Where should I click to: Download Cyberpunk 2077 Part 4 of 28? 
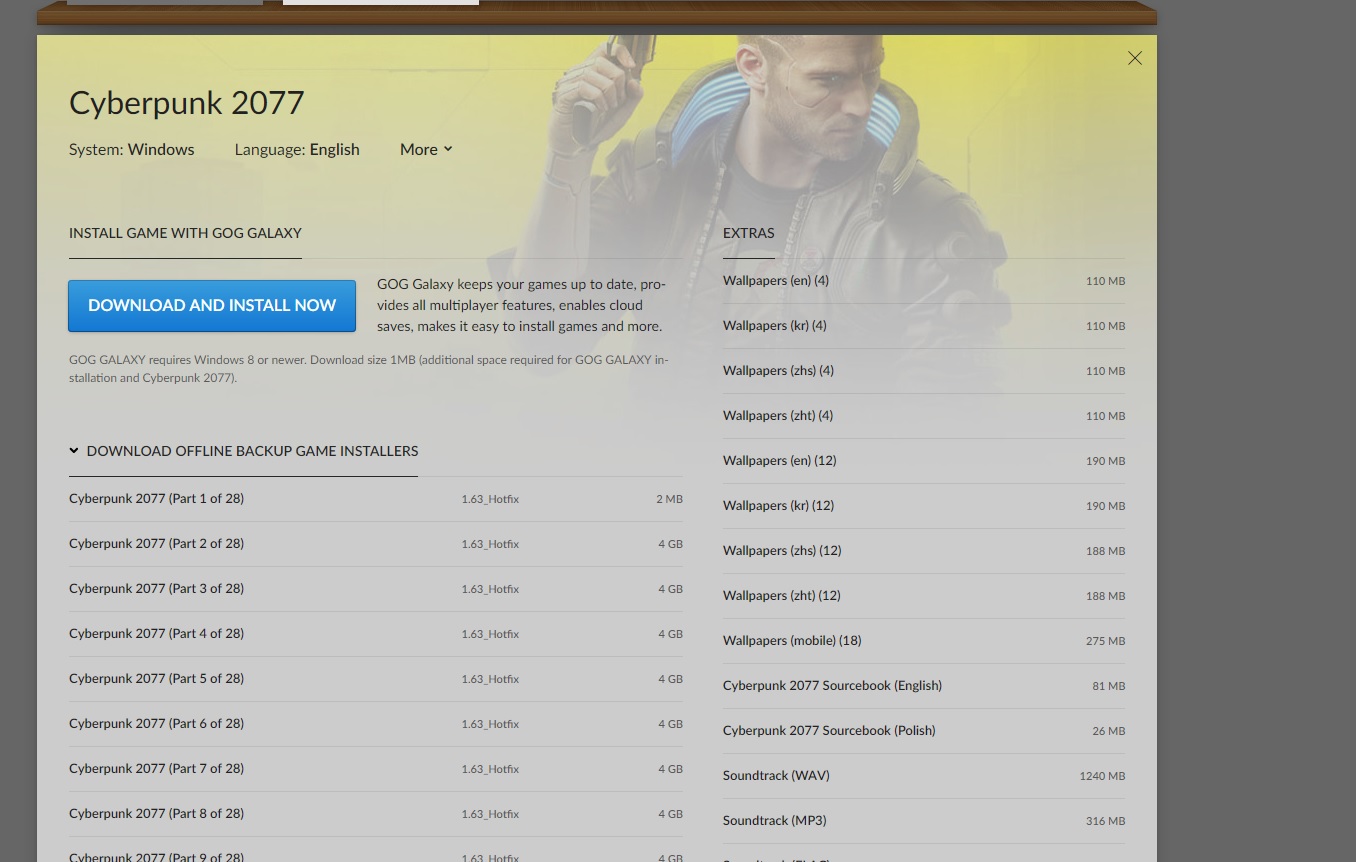pyautogui.click(x=376, y=634)
